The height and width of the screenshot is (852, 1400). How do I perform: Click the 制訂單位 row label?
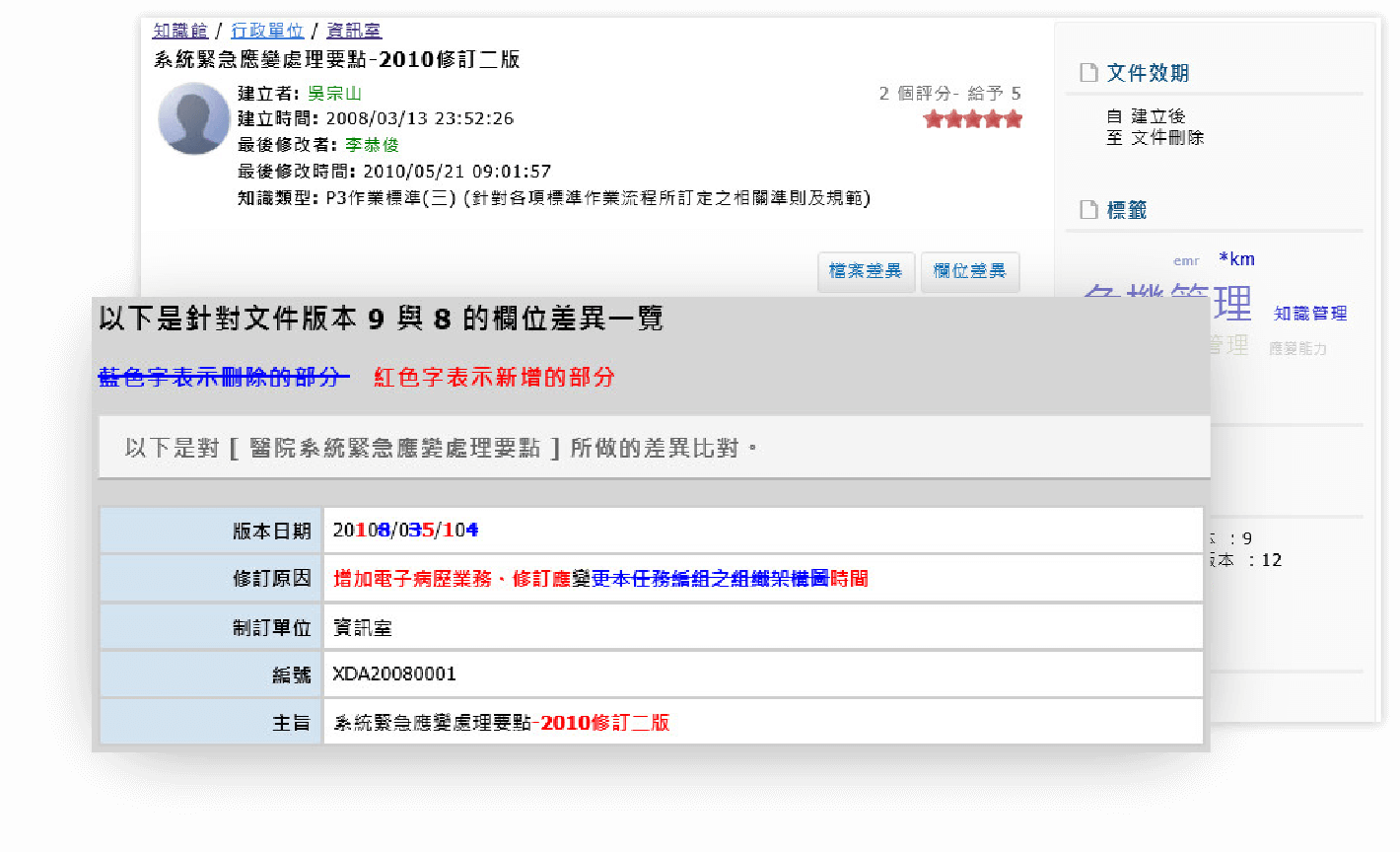coord(211,627)
